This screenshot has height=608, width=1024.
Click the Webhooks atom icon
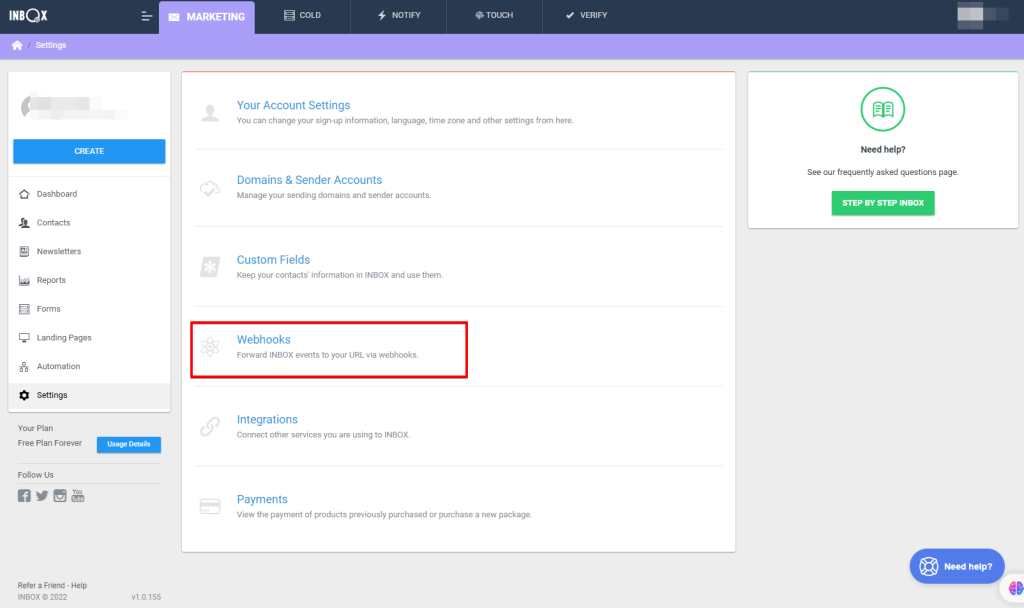click(x=210, y=347)
